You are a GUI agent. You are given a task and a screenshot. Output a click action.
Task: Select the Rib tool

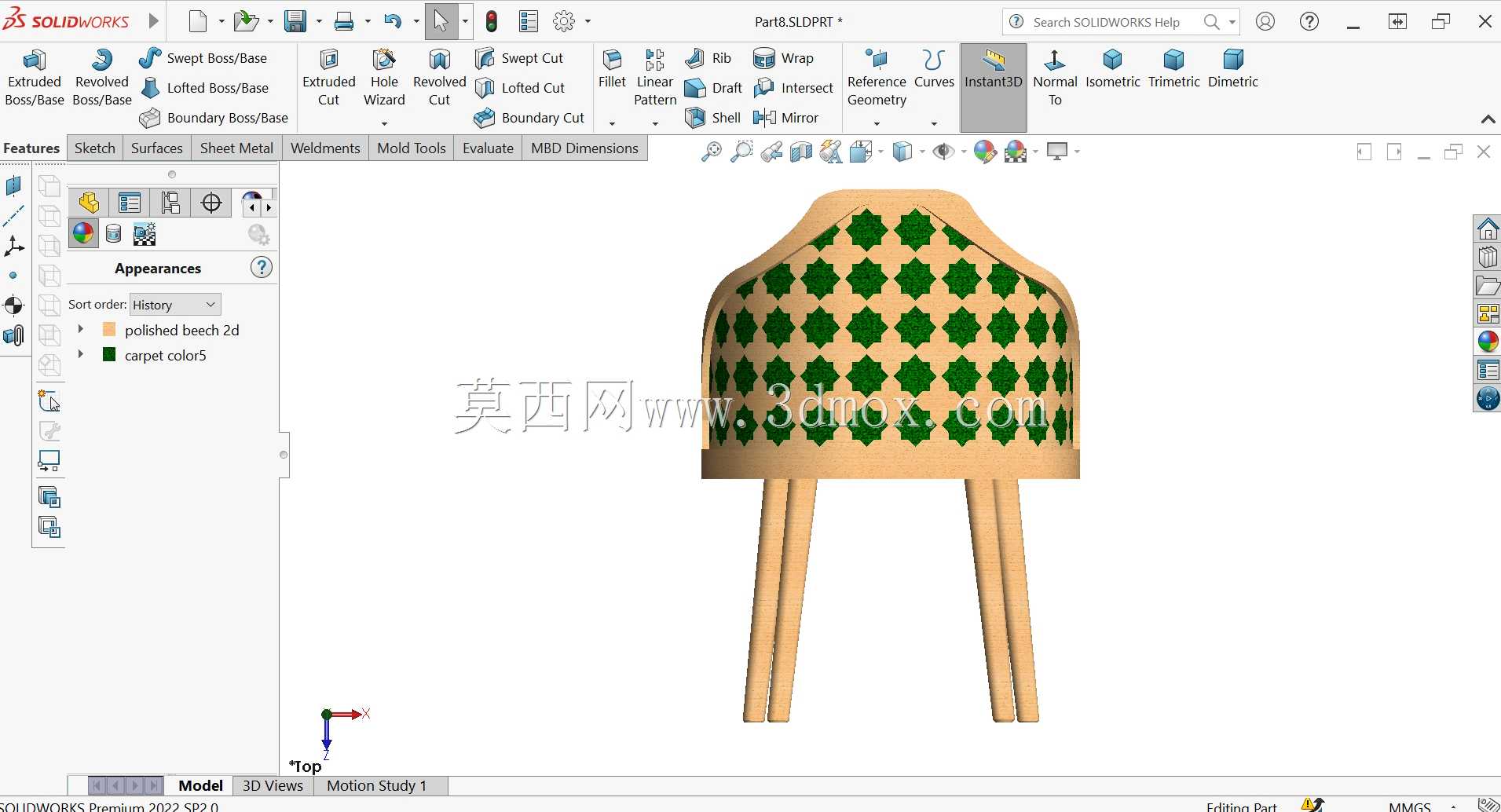(x=708, y=58)
